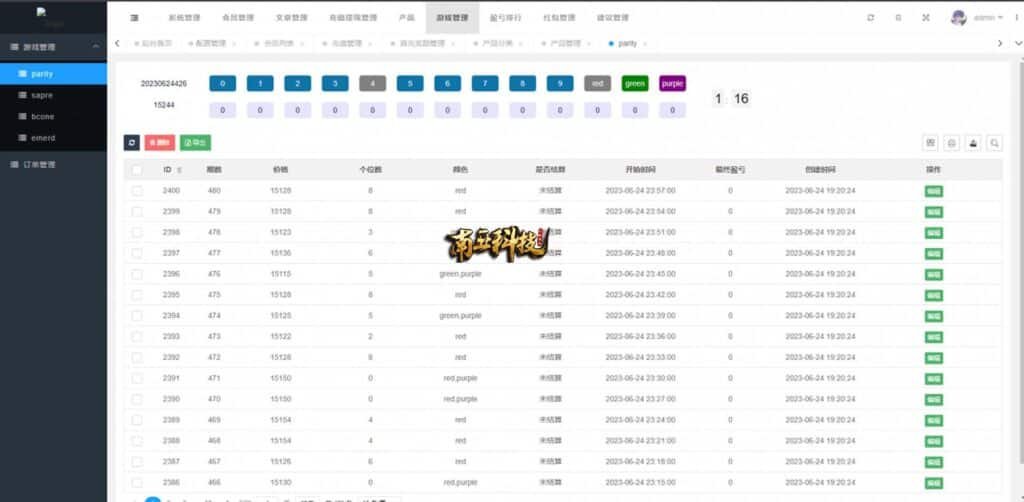
Task: Click the dark table refresh button
Action: 131,143
